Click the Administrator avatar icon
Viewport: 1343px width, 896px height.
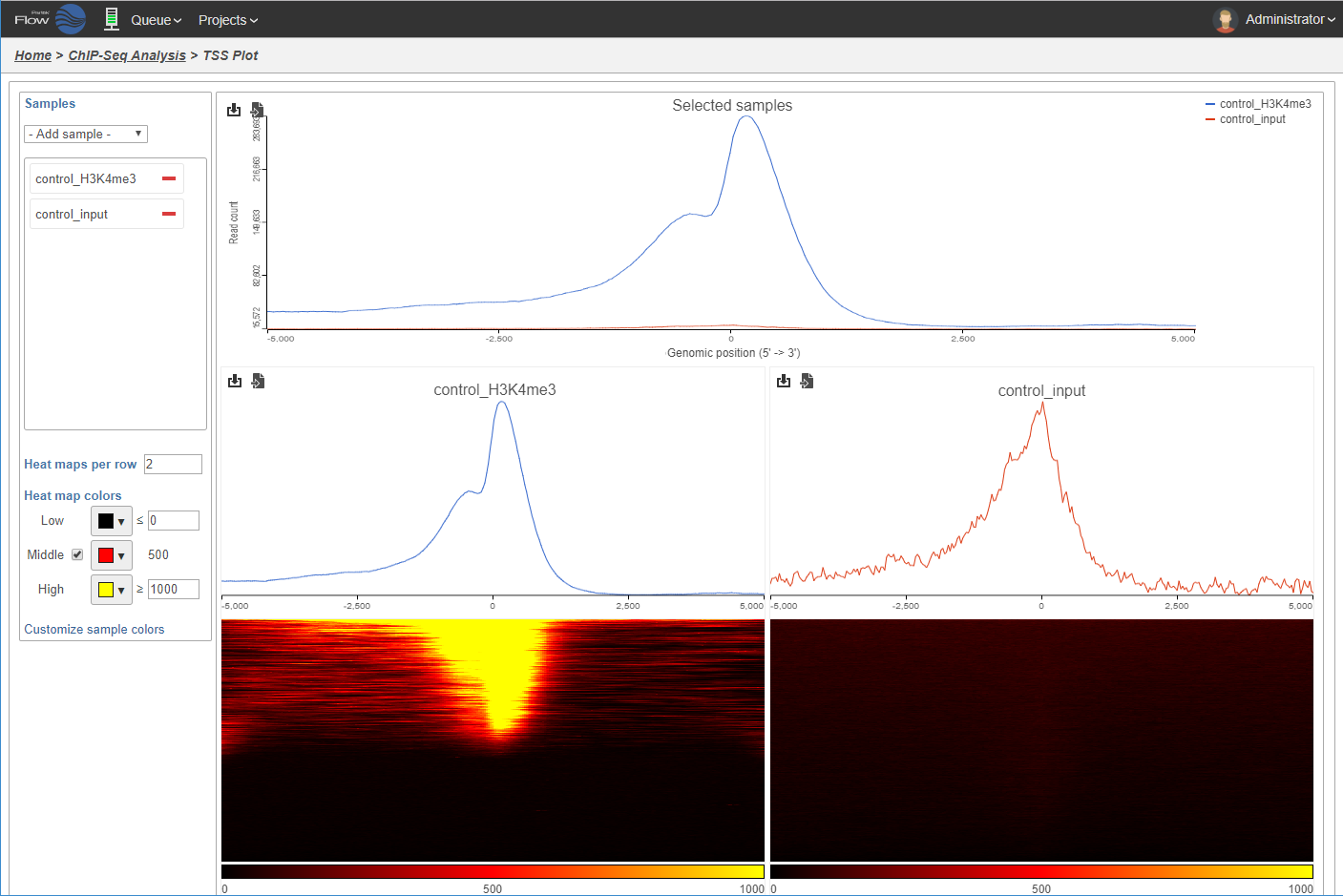1226,19
